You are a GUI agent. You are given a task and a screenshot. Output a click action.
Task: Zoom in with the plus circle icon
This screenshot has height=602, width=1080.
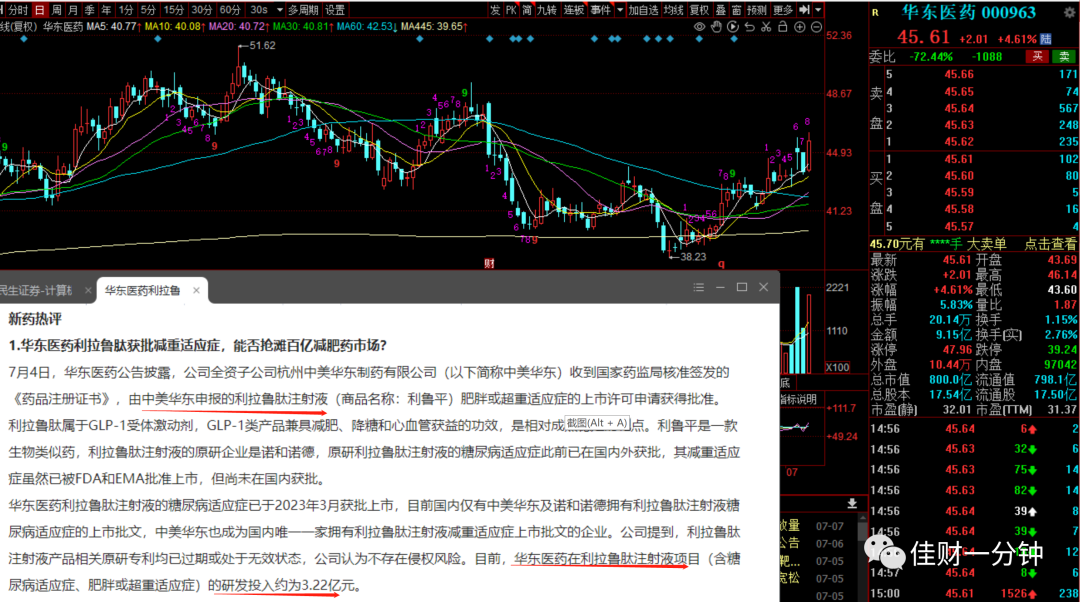click(x=800, y=27)
